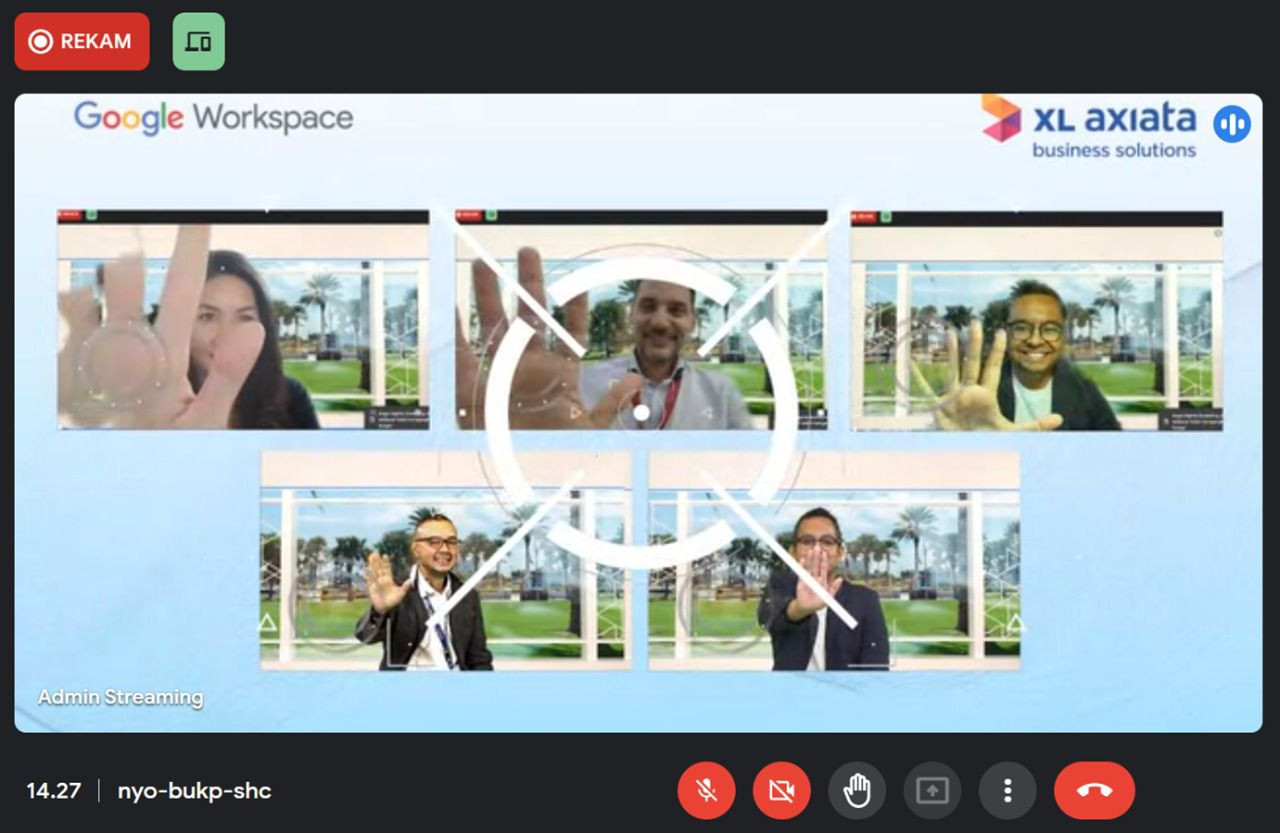
Task: Select the top-left woman's video tile
Action: click(243, 320)
